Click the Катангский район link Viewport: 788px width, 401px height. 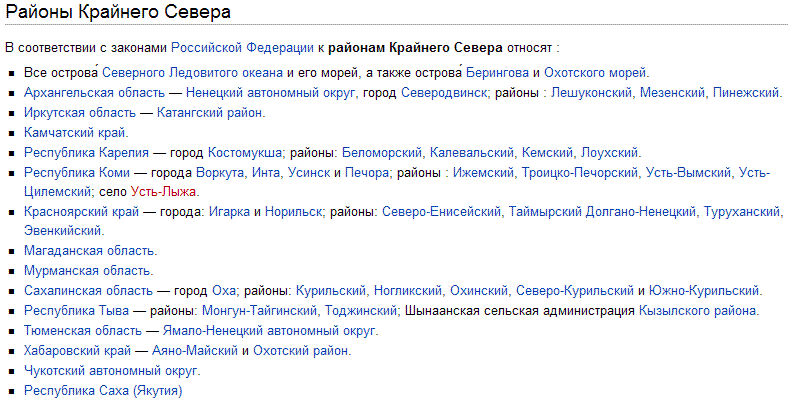pyautogui.click(x=210, y=113)
